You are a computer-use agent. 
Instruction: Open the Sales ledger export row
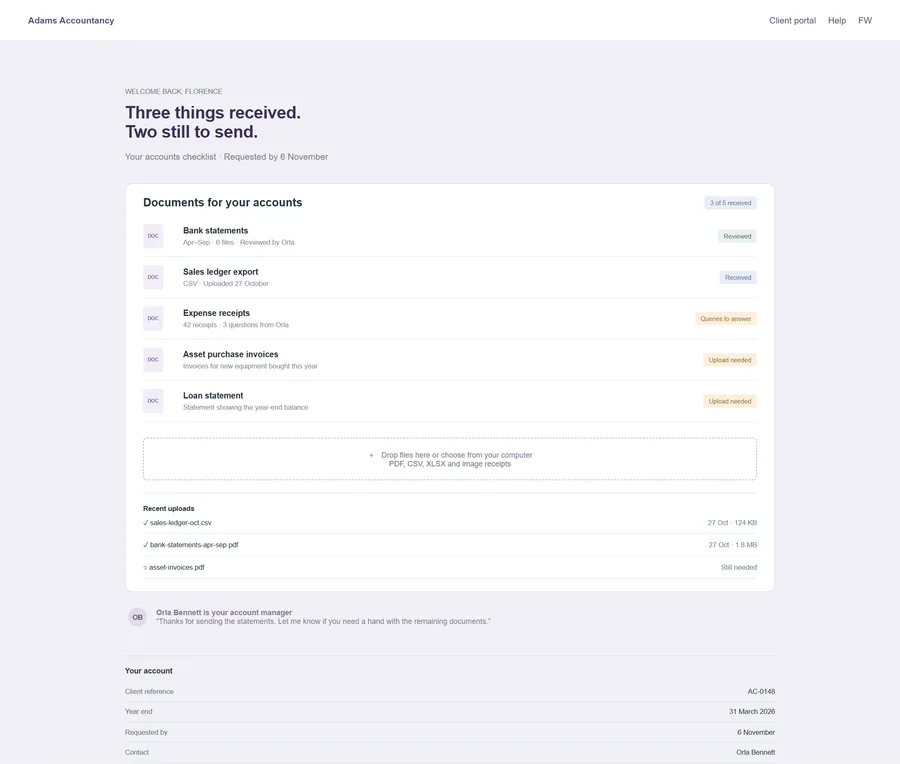449,277
